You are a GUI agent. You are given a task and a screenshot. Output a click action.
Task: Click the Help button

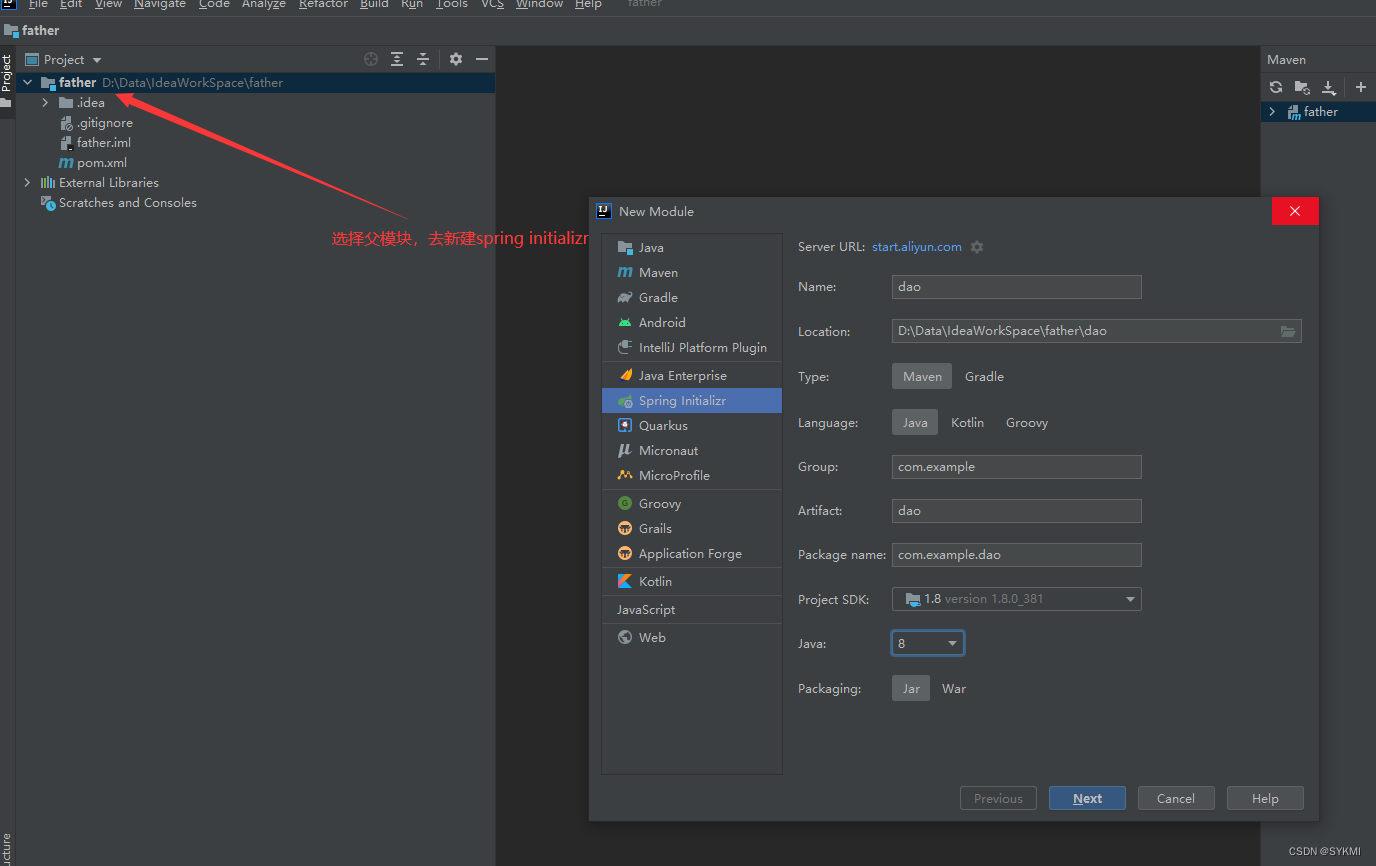tap(1265, 798)
